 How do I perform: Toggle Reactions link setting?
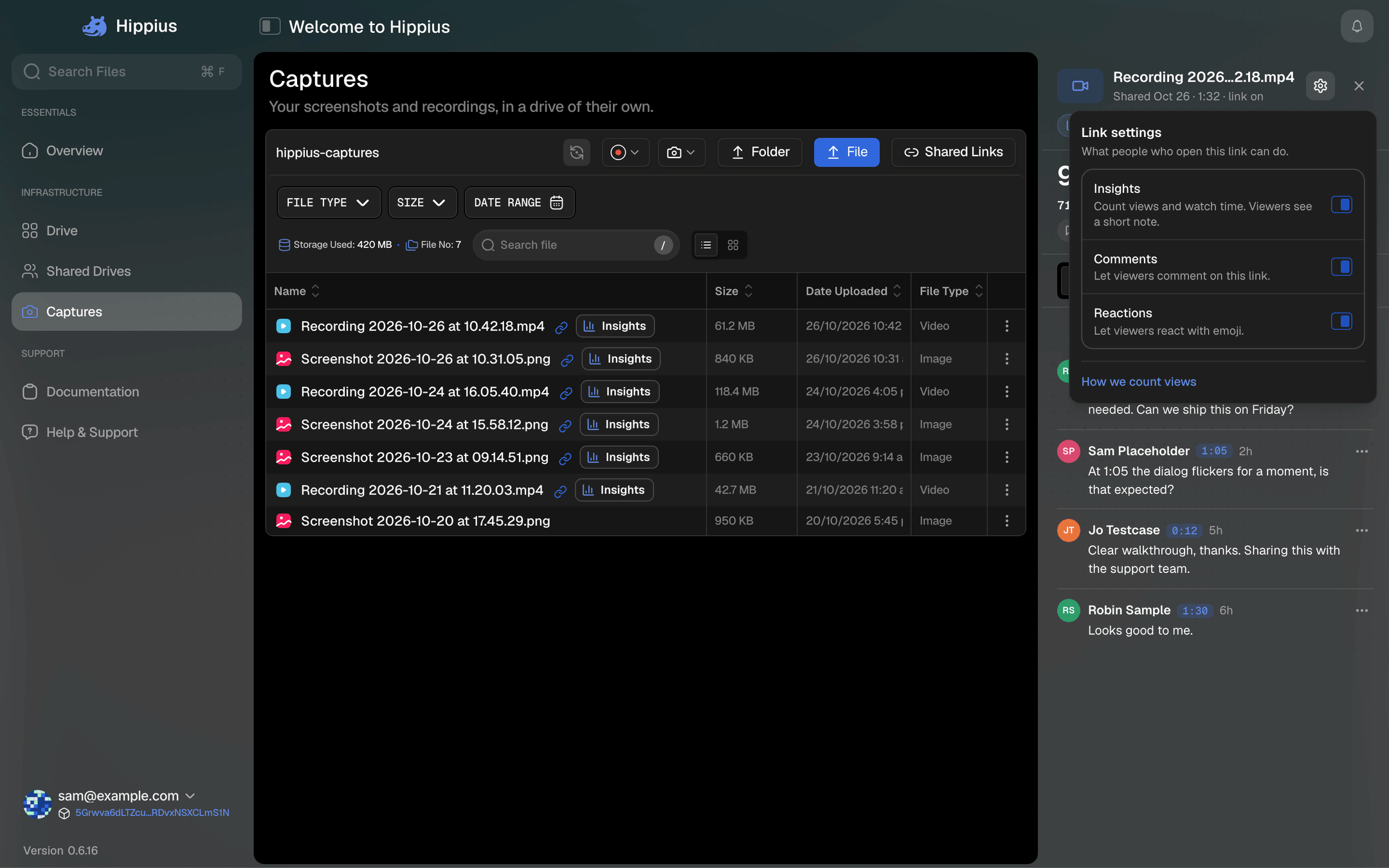[1341, 321]
